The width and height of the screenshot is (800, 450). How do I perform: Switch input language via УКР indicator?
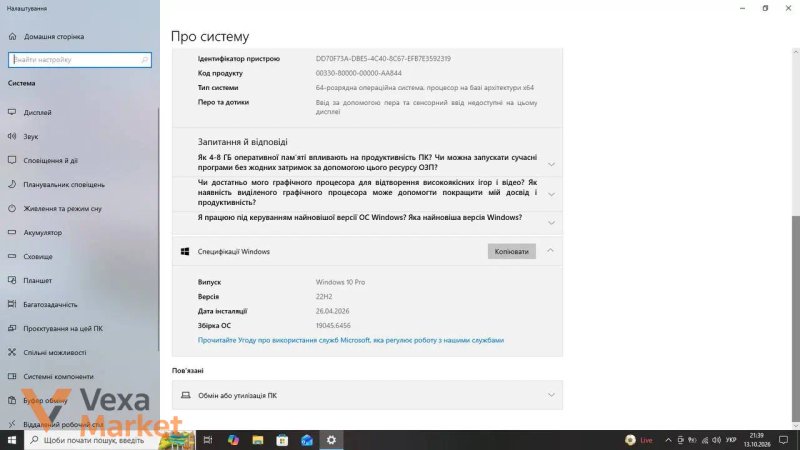pos(731,440)
